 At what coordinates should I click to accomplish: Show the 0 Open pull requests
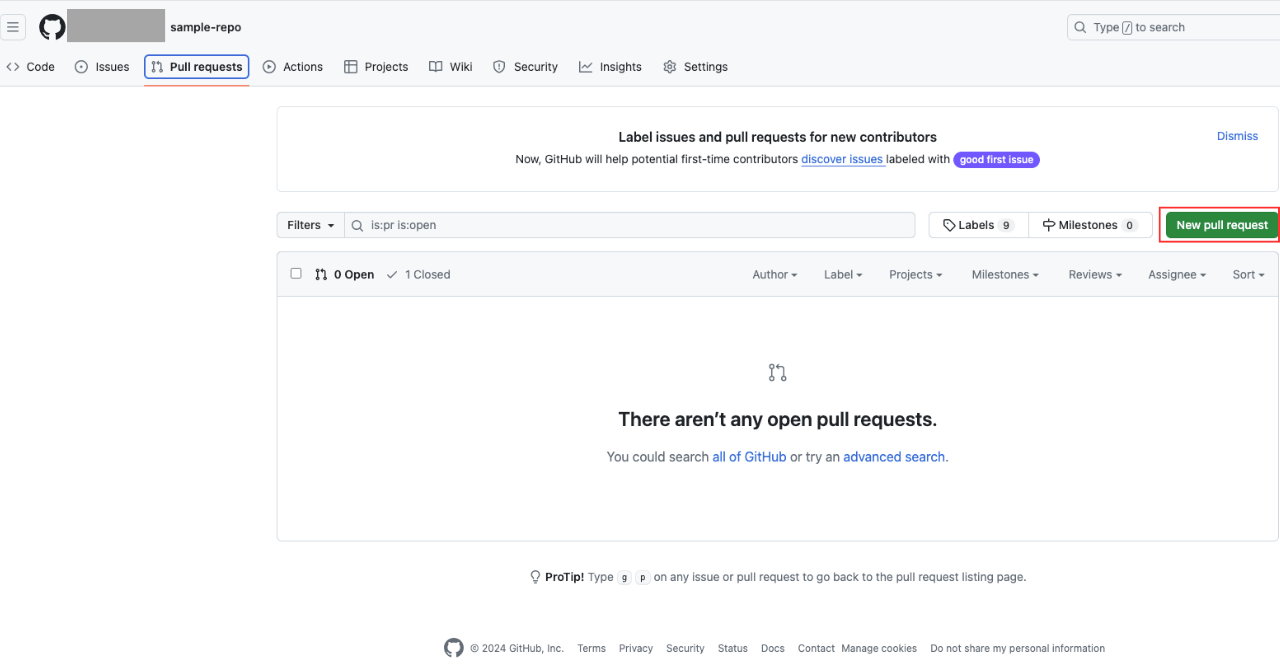(344, 274)
